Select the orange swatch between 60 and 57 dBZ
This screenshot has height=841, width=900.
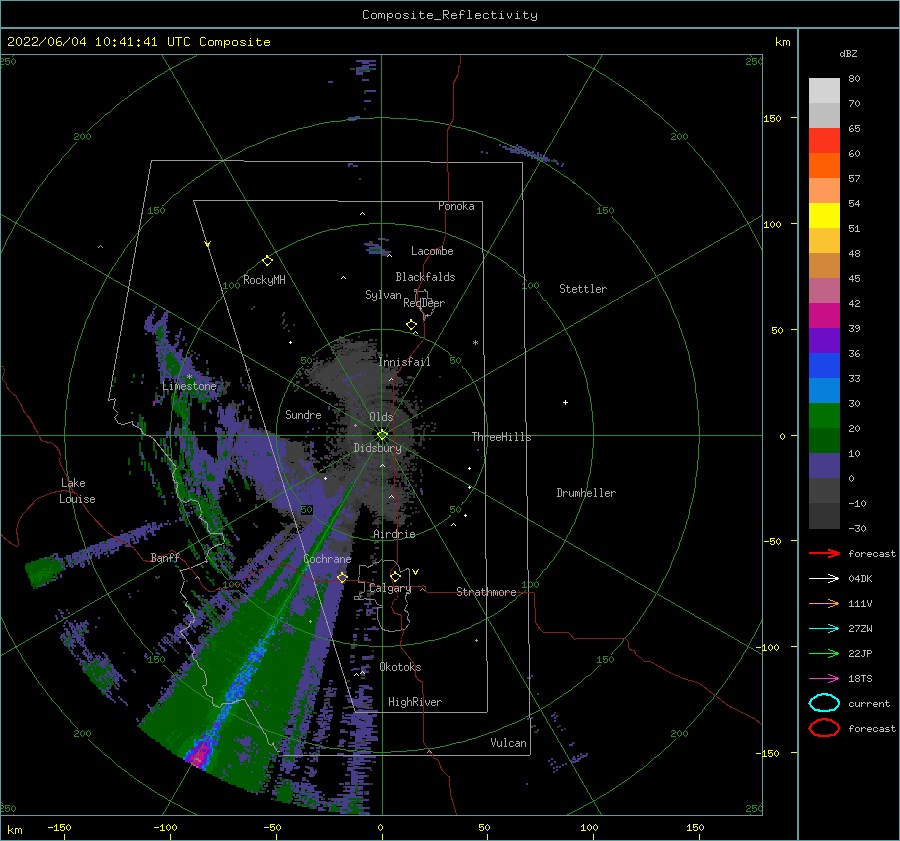coord(824,165)
